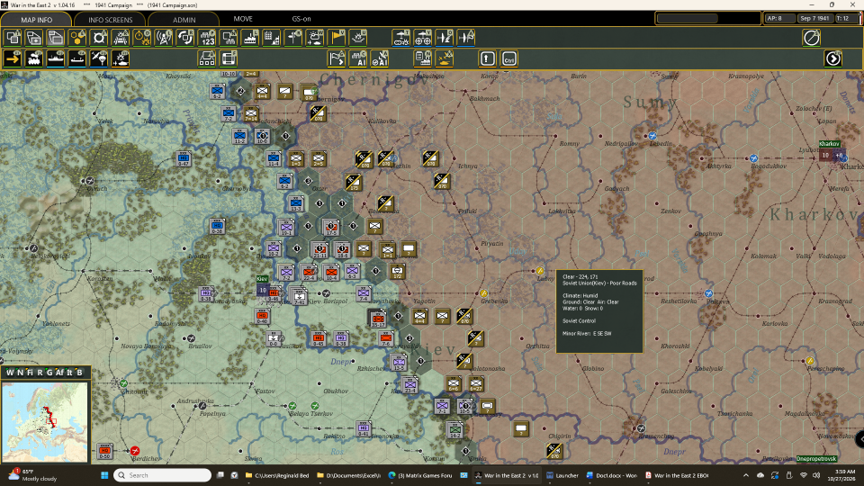Click the factory building toolbar icon
The image size is (864, 486).
(x=250, y=37)
